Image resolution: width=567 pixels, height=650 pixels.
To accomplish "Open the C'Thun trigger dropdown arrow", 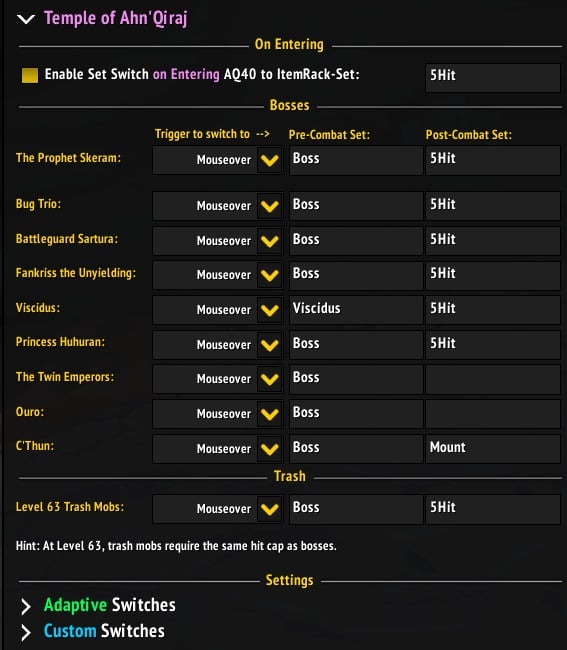I will (270, 449).
